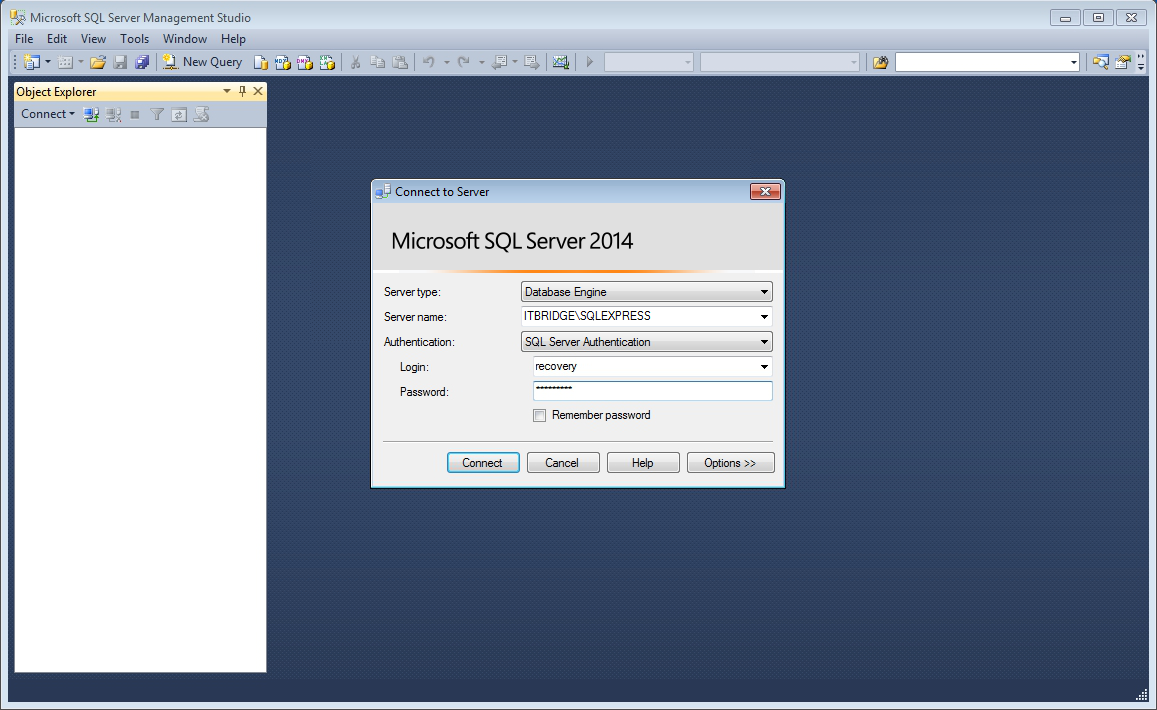Click the Filter funnel icon in Object Explorer
1157x710 pixels.
coord(156,114)
